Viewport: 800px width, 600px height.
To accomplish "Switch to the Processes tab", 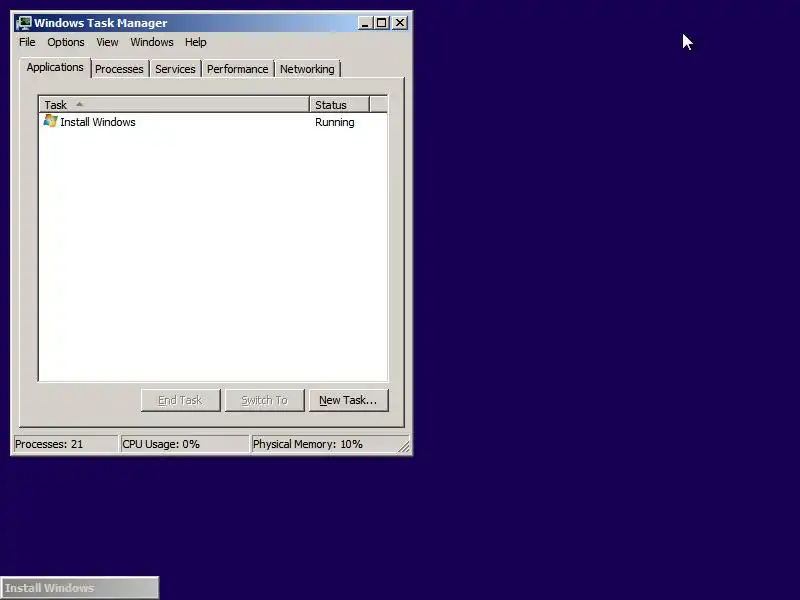I will [119, 69].
